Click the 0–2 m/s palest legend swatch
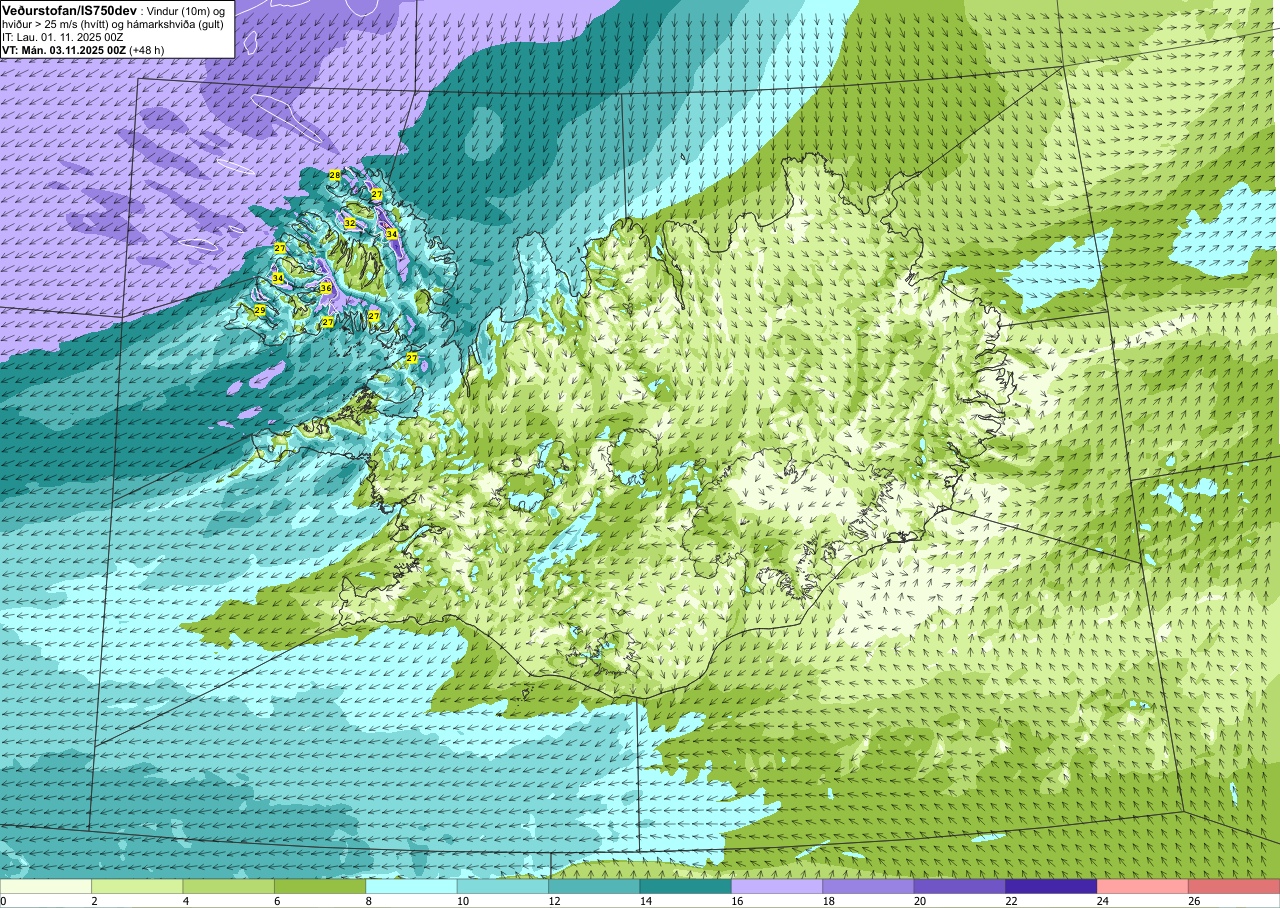Viewport: 1280px width, 908px height. pos(46,886)
